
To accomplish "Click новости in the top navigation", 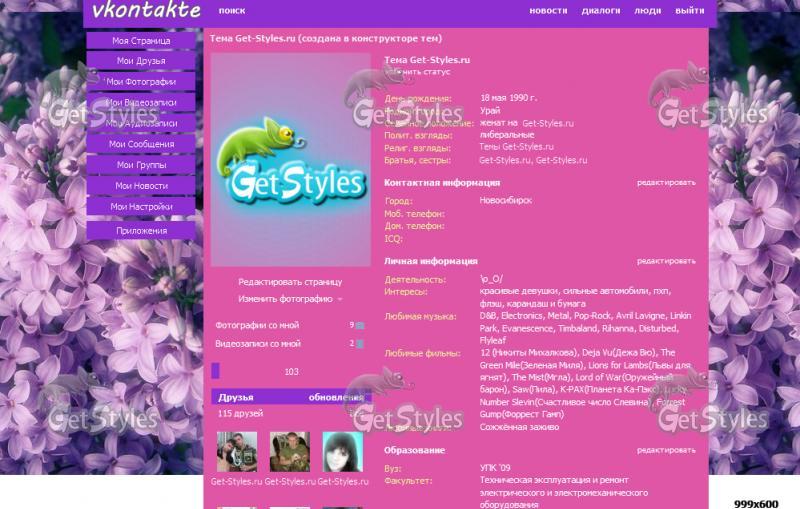I will [548, 11].
